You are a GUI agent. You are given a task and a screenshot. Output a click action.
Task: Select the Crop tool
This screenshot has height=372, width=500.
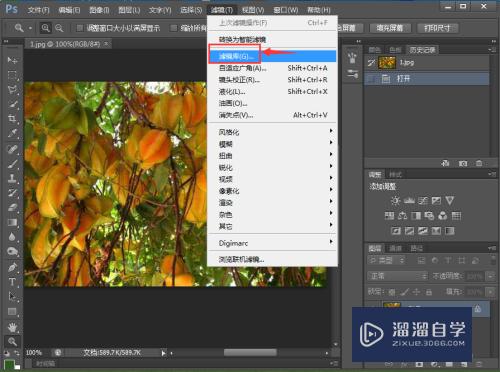pos(12,119)
